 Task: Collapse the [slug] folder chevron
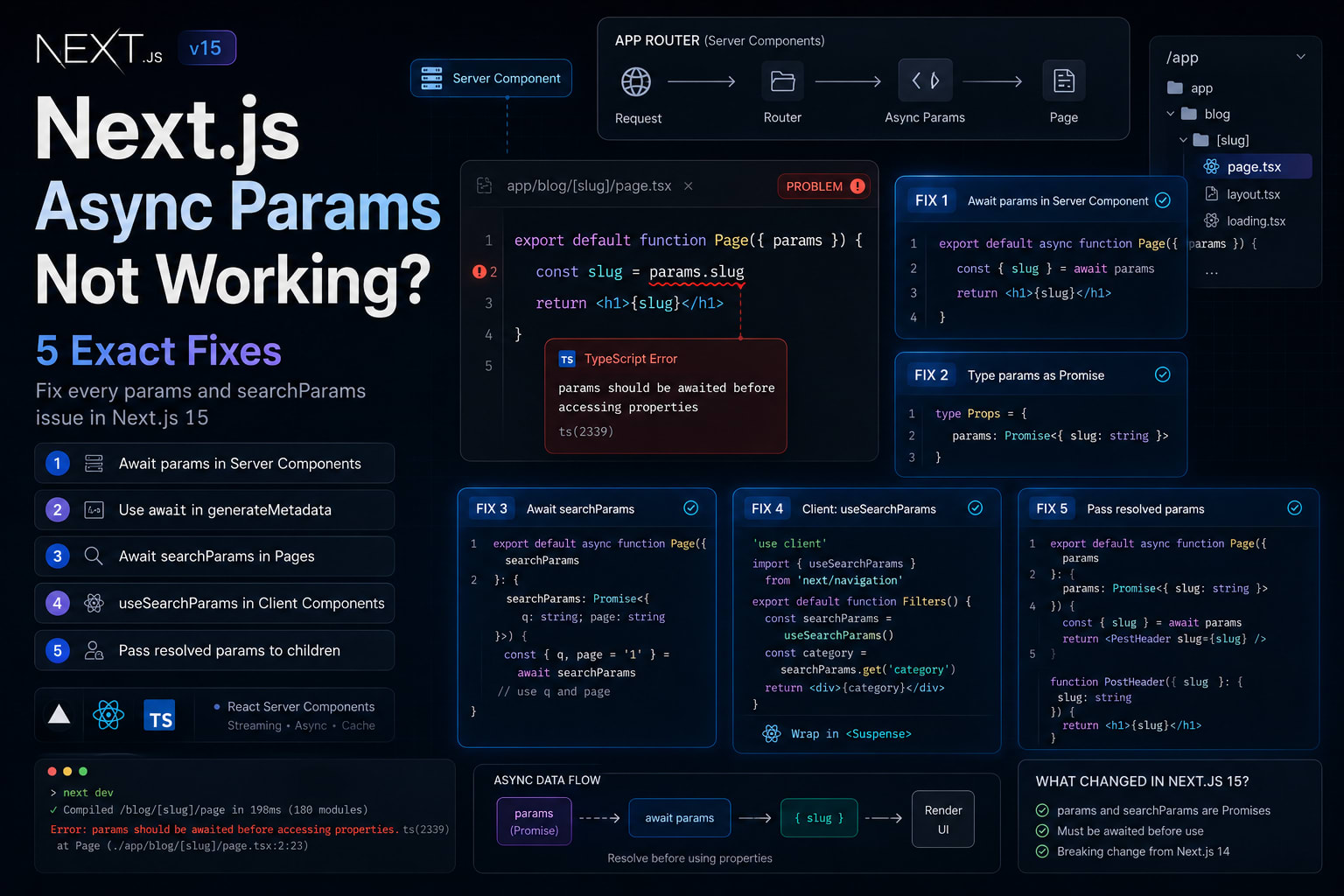pyautogui.click(x=1183, y=140)
